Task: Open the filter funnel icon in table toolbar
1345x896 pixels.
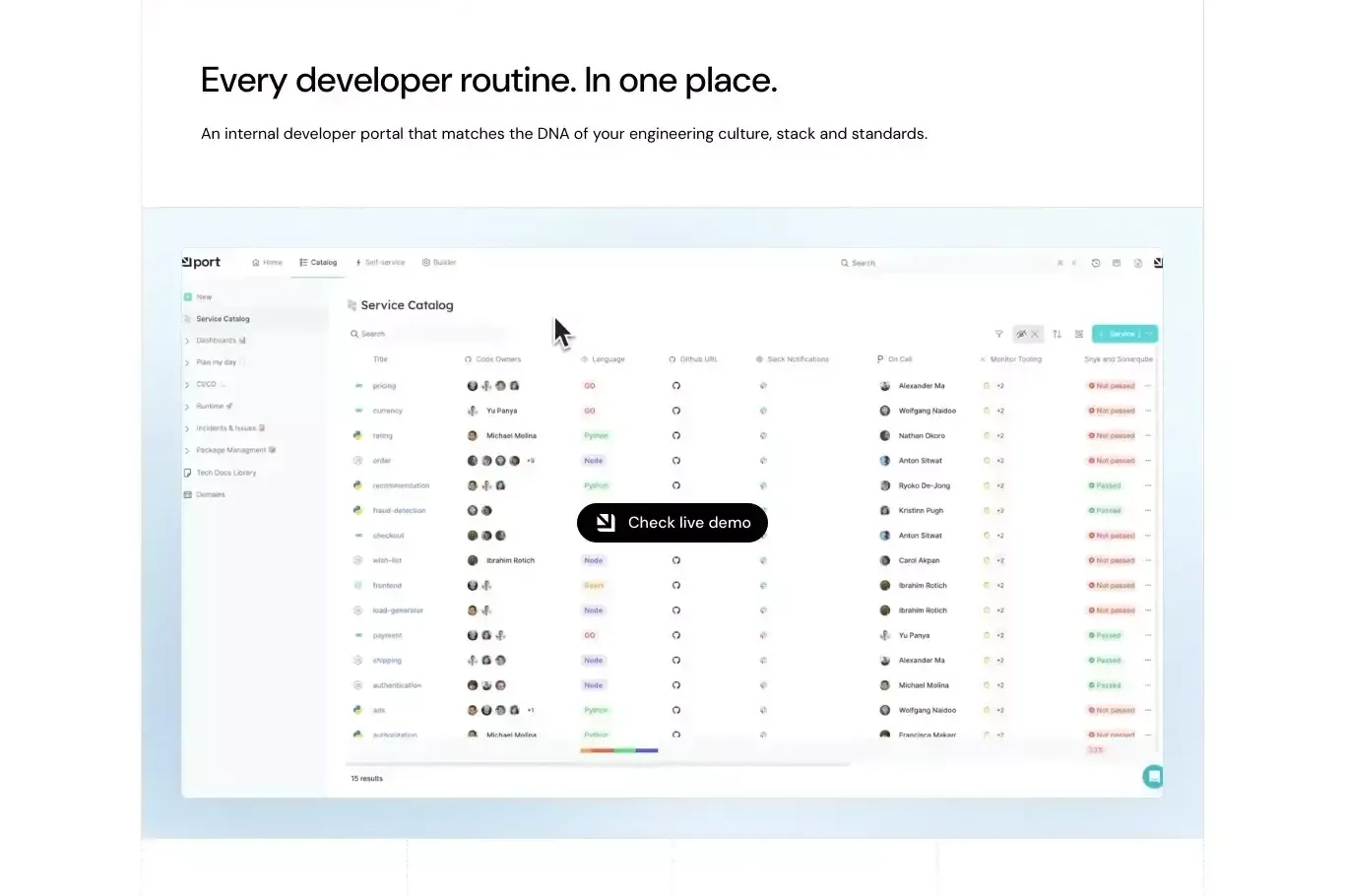Action: [x=998, y=334]
